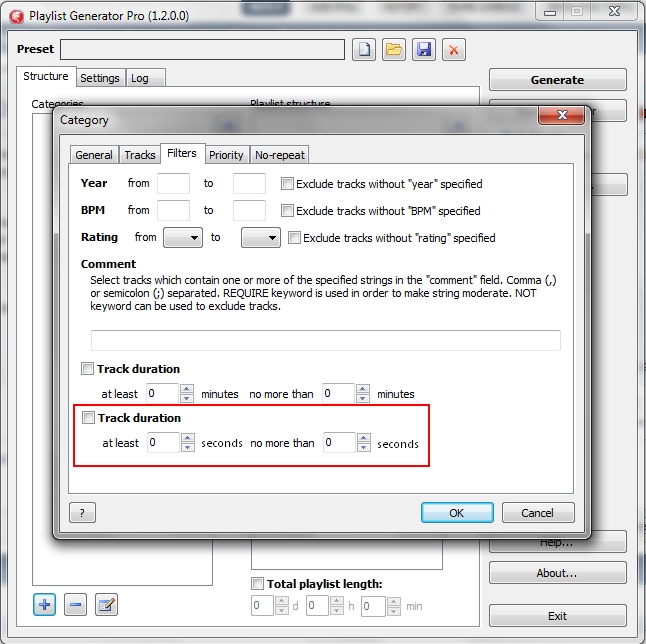Increase at least minutes spinner

pos(187,389)
